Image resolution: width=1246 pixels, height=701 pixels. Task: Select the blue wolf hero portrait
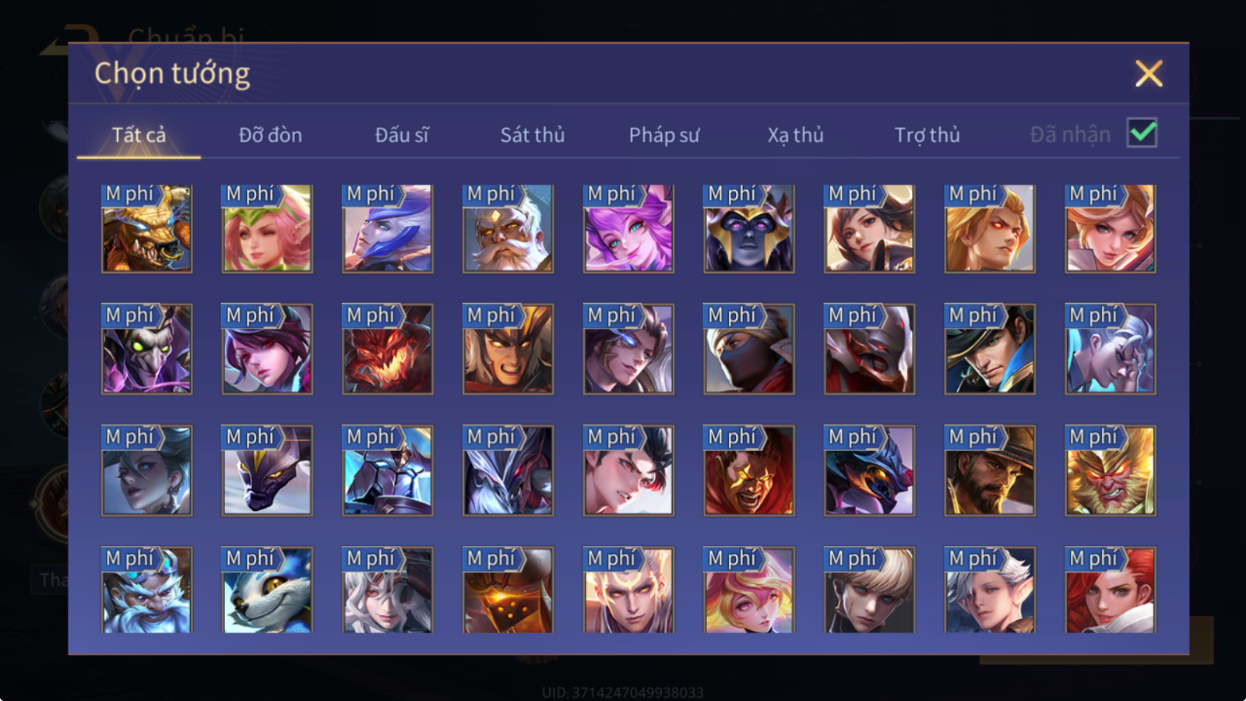click(x=267, y=591)
